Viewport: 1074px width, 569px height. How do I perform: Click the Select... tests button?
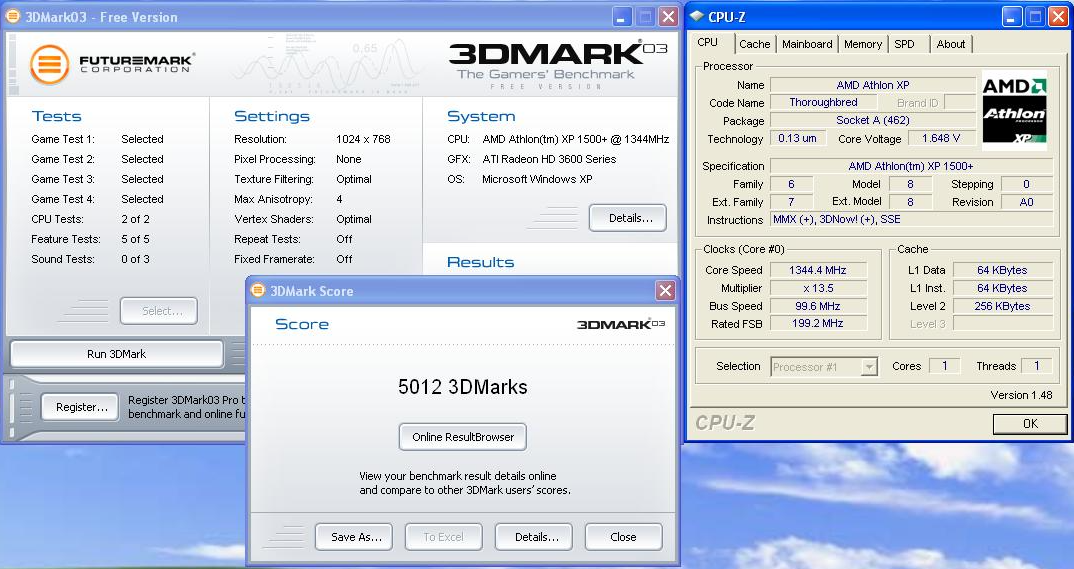tap(159, 311)
